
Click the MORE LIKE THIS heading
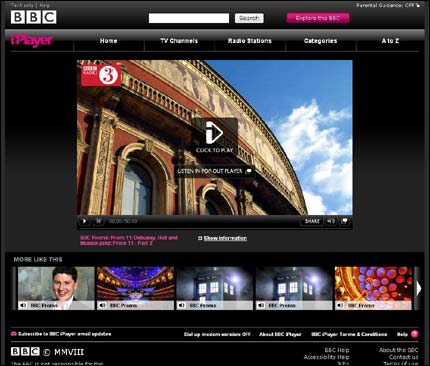[38, 259]
